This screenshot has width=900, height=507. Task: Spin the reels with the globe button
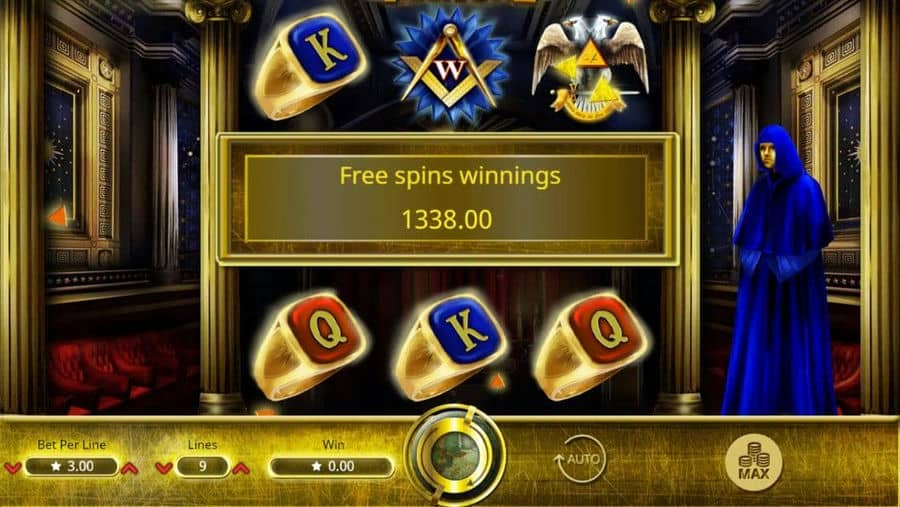455,456
